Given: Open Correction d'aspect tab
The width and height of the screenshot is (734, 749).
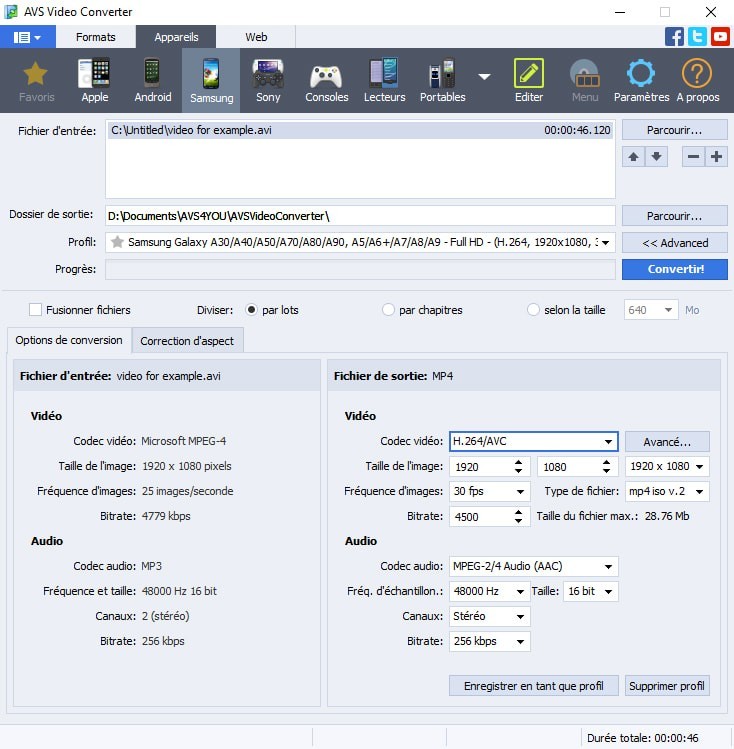Looking at the screenshot, I should coord(187,341).
